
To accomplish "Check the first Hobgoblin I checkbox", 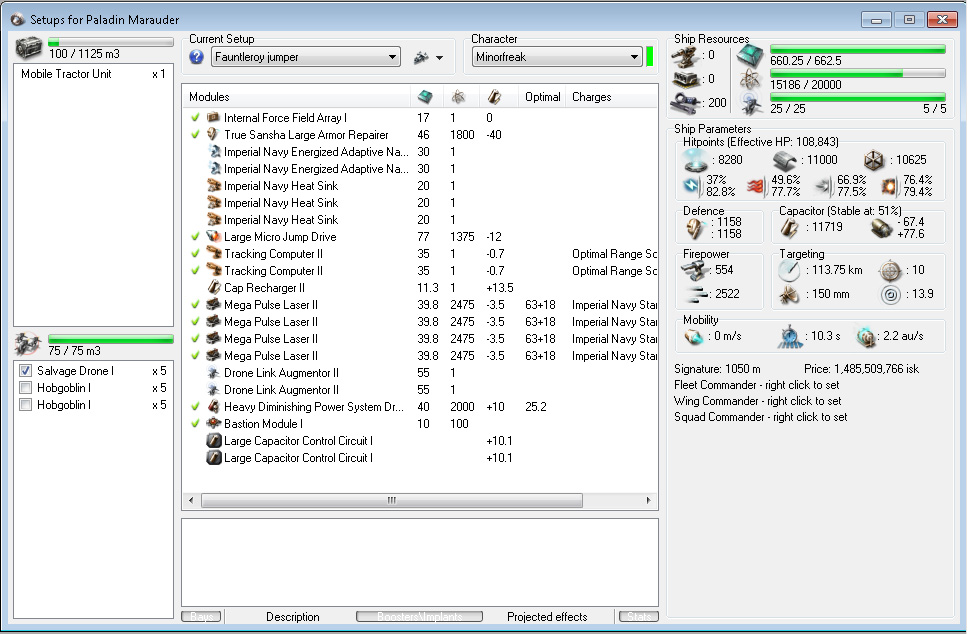I will click(25, 388).
